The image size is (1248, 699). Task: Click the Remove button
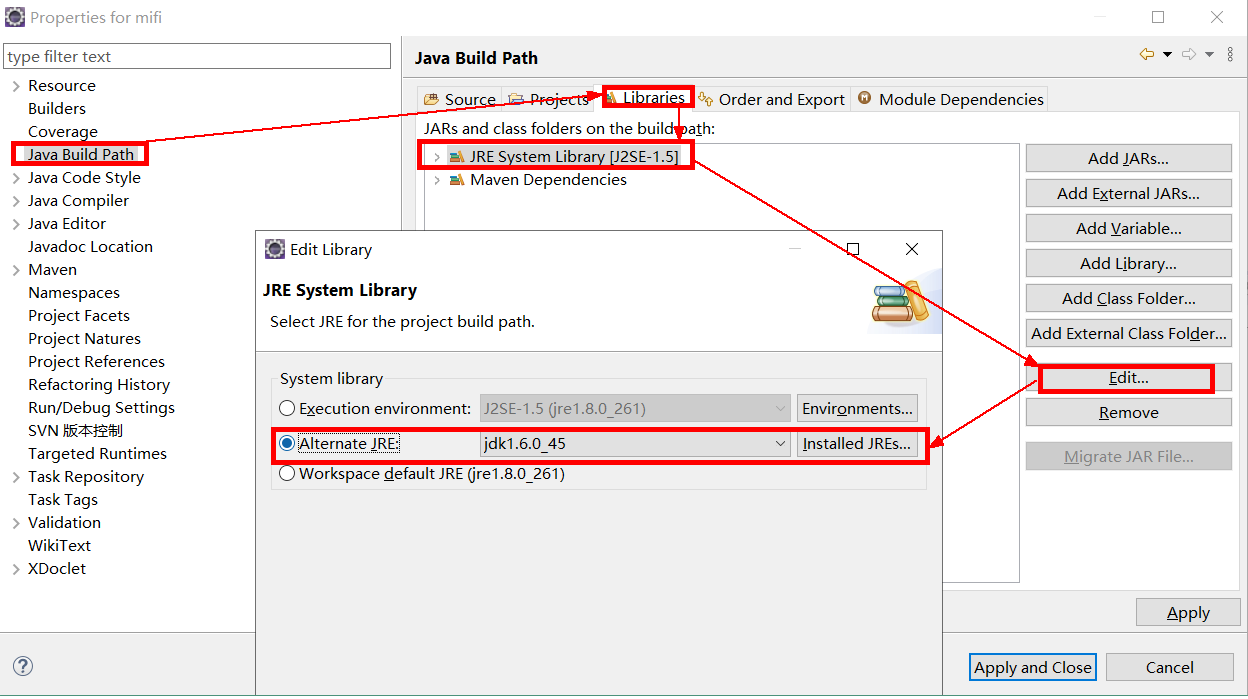coord(1128,412)
